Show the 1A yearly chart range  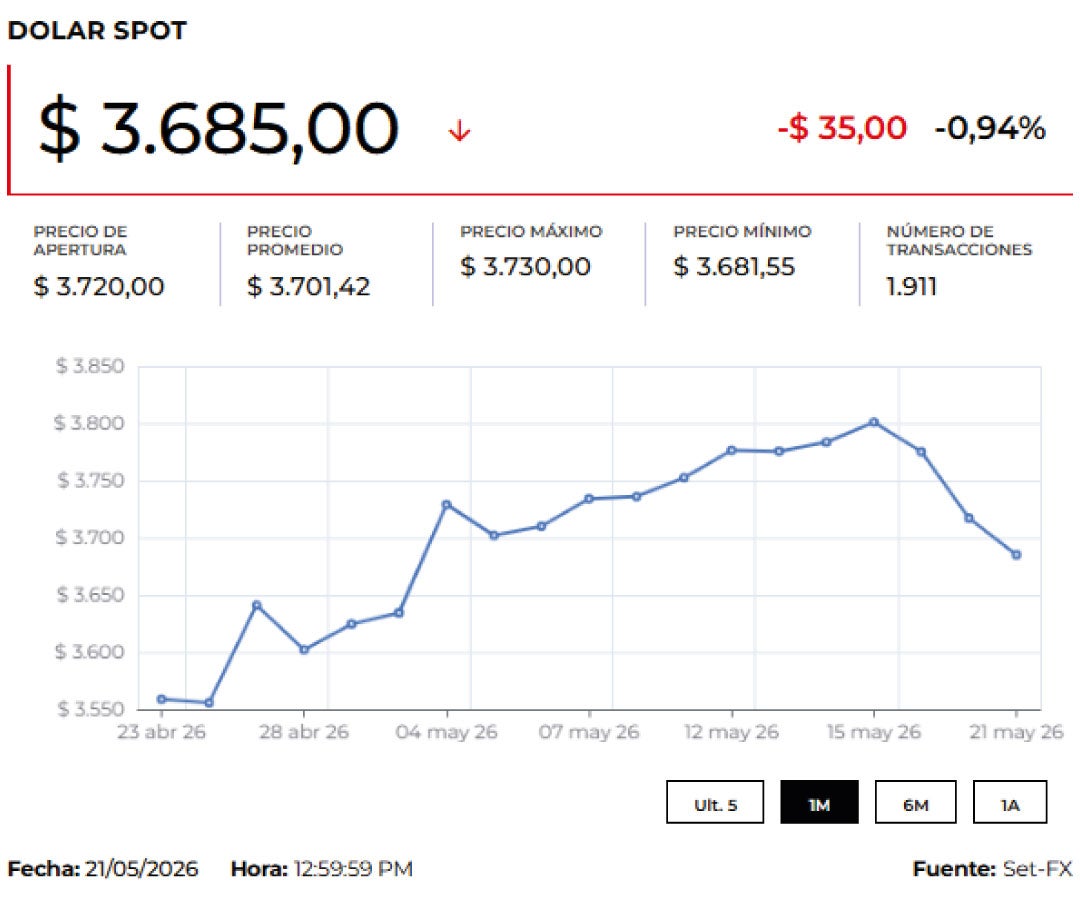click(x=1010, y=802)
